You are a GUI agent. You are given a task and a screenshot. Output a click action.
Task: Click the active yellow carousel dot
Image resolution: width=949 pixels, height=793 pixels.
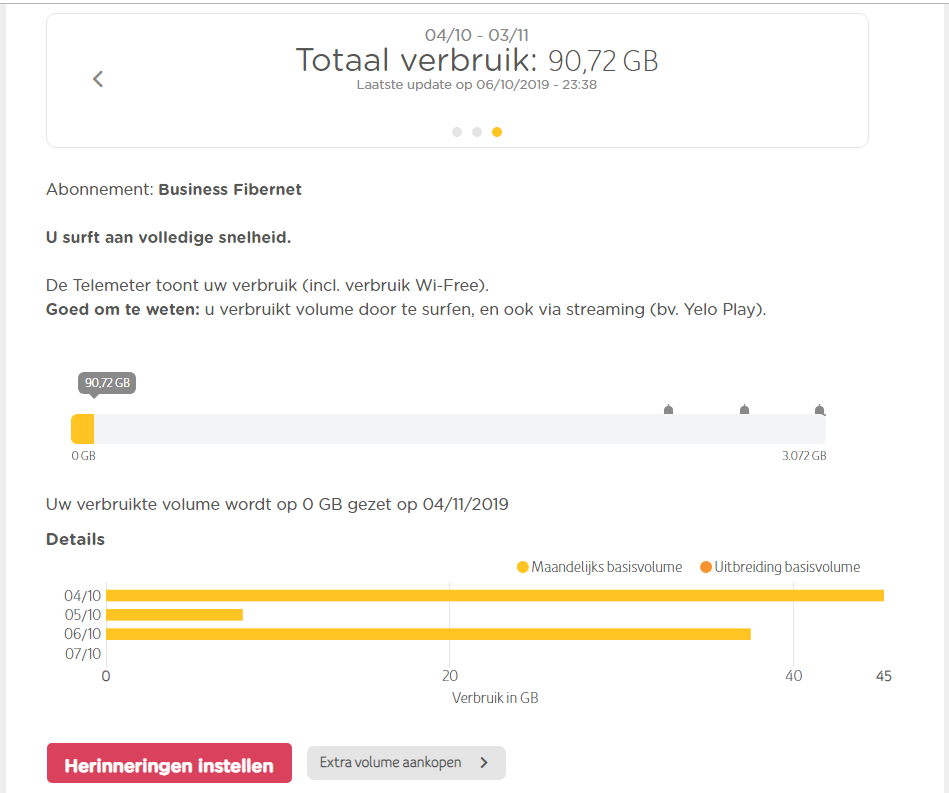497,132
